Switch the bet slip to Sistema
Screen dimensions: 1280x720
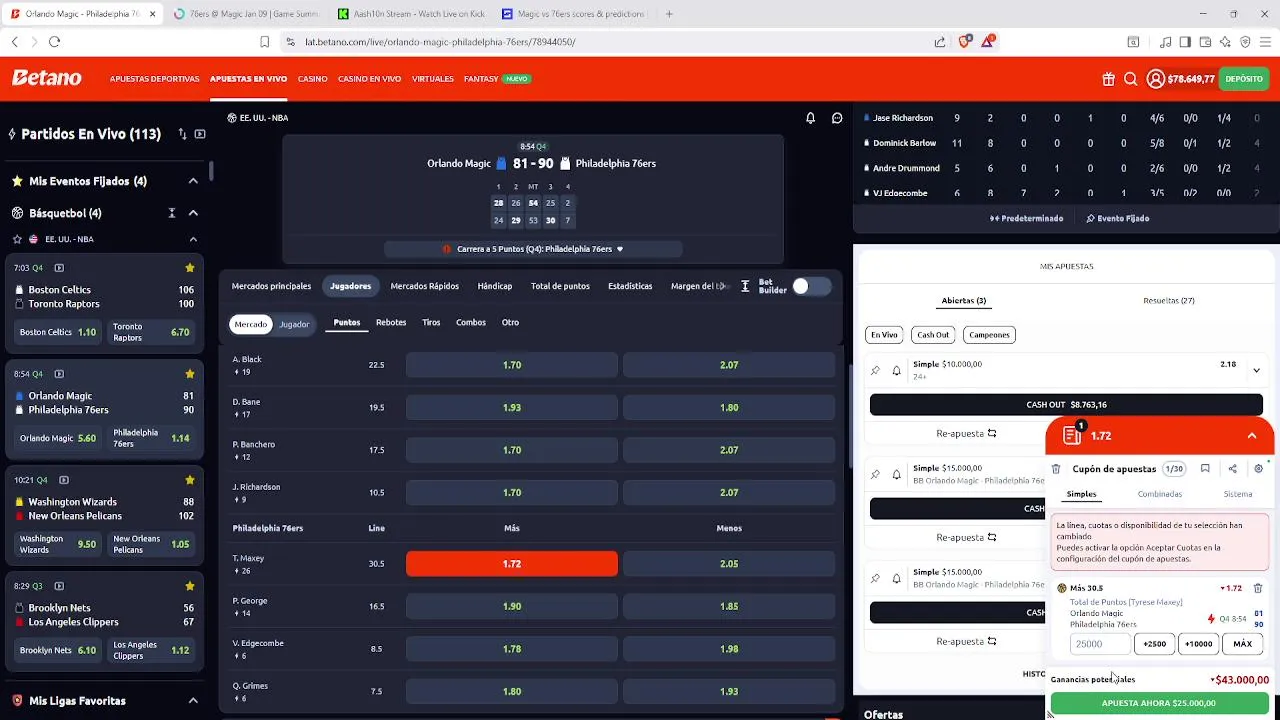[1238, 494]
